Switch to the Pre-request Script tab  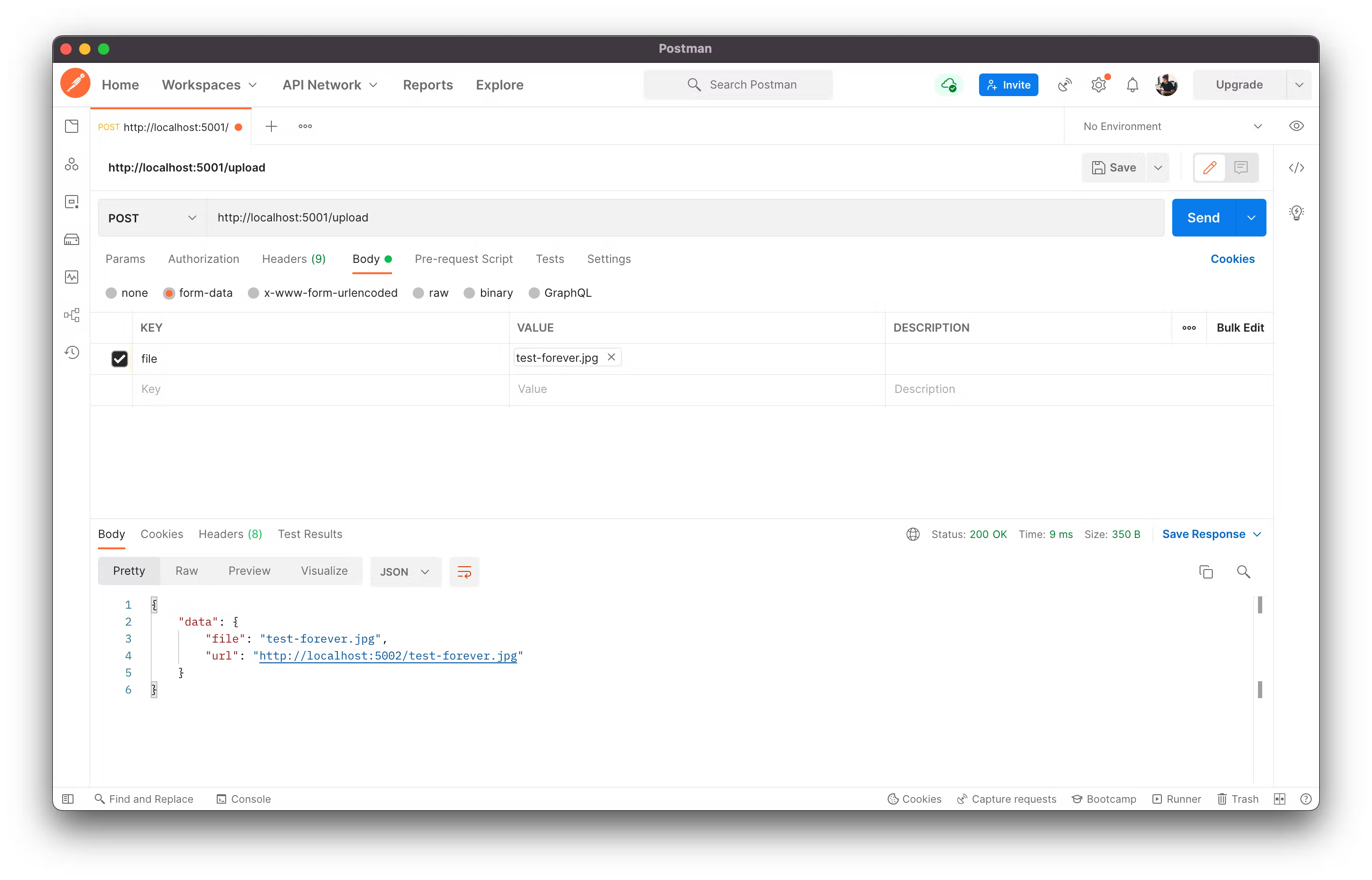click(464, 259)
